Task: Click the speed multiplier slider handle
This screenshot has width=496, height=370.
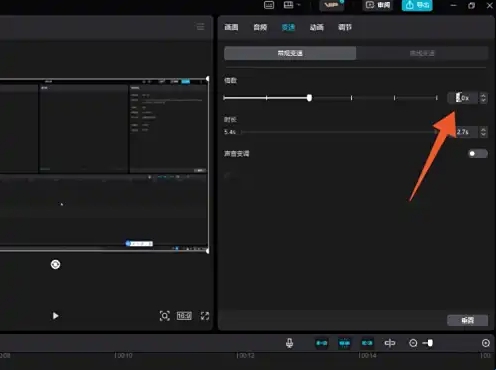Action: tap(309, 98)
